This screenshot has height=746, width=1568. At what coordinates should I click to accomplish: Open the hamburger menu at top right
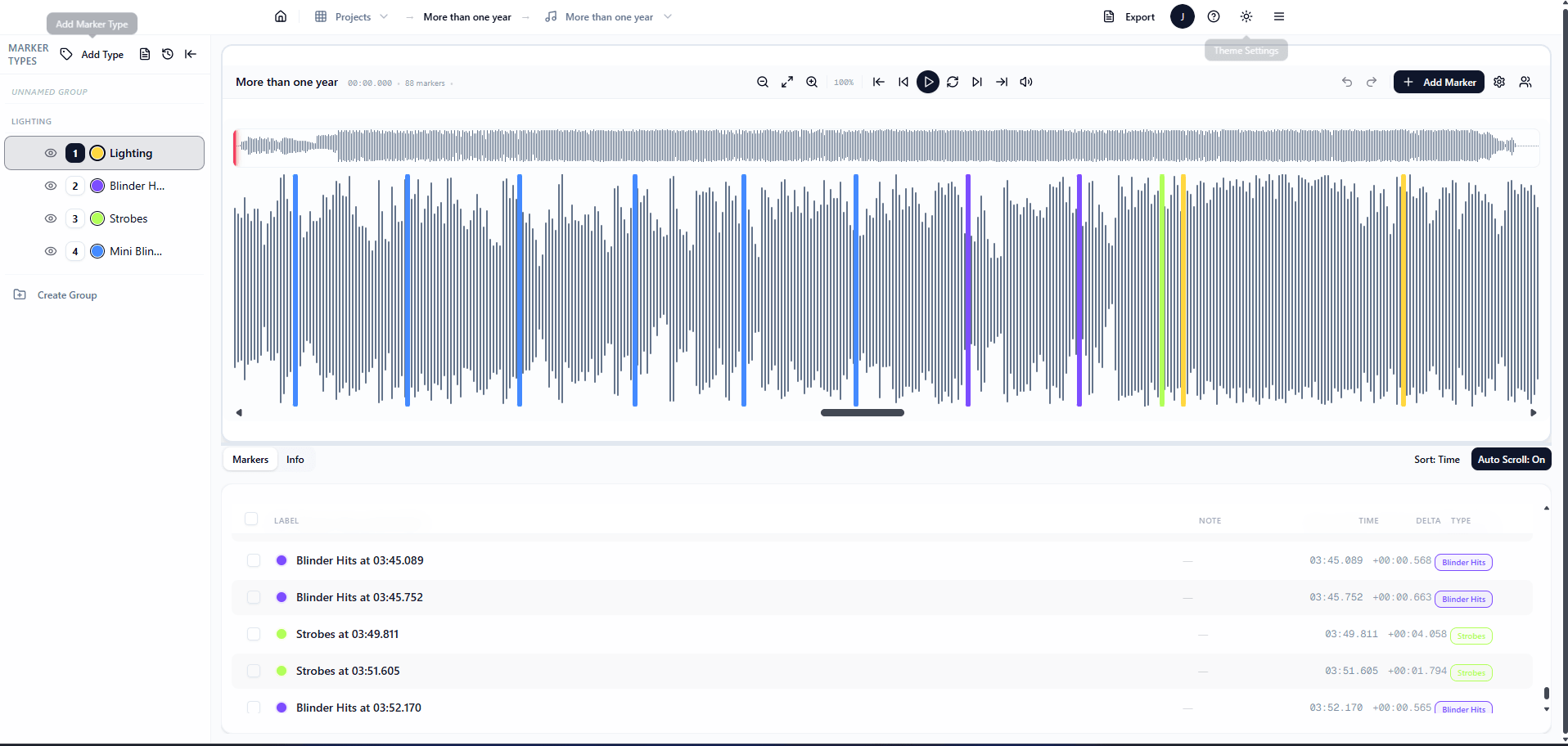click(1279, 16)
